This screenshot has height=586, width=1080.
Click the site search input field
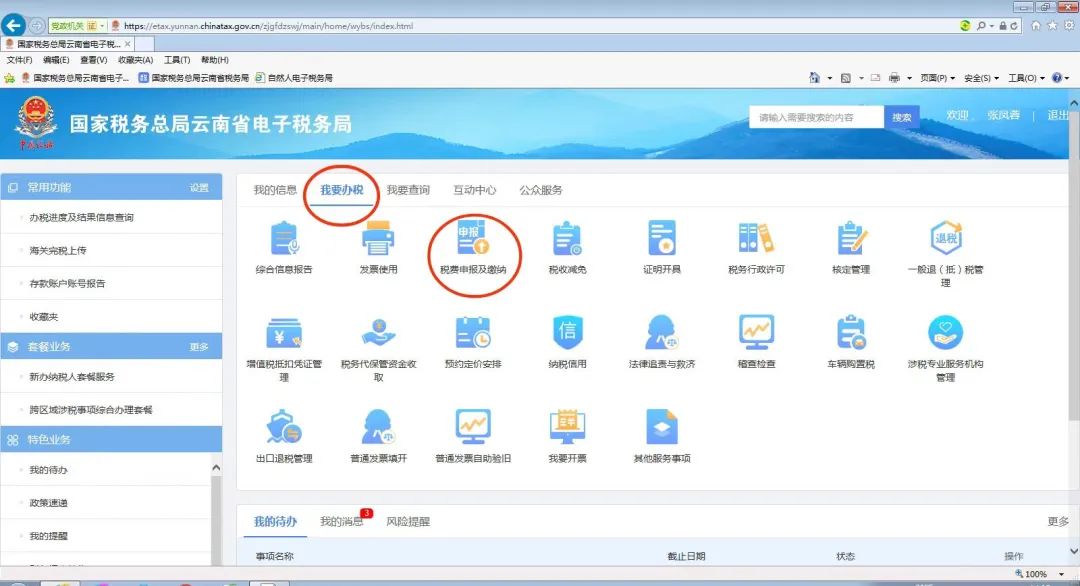(816, 117)
